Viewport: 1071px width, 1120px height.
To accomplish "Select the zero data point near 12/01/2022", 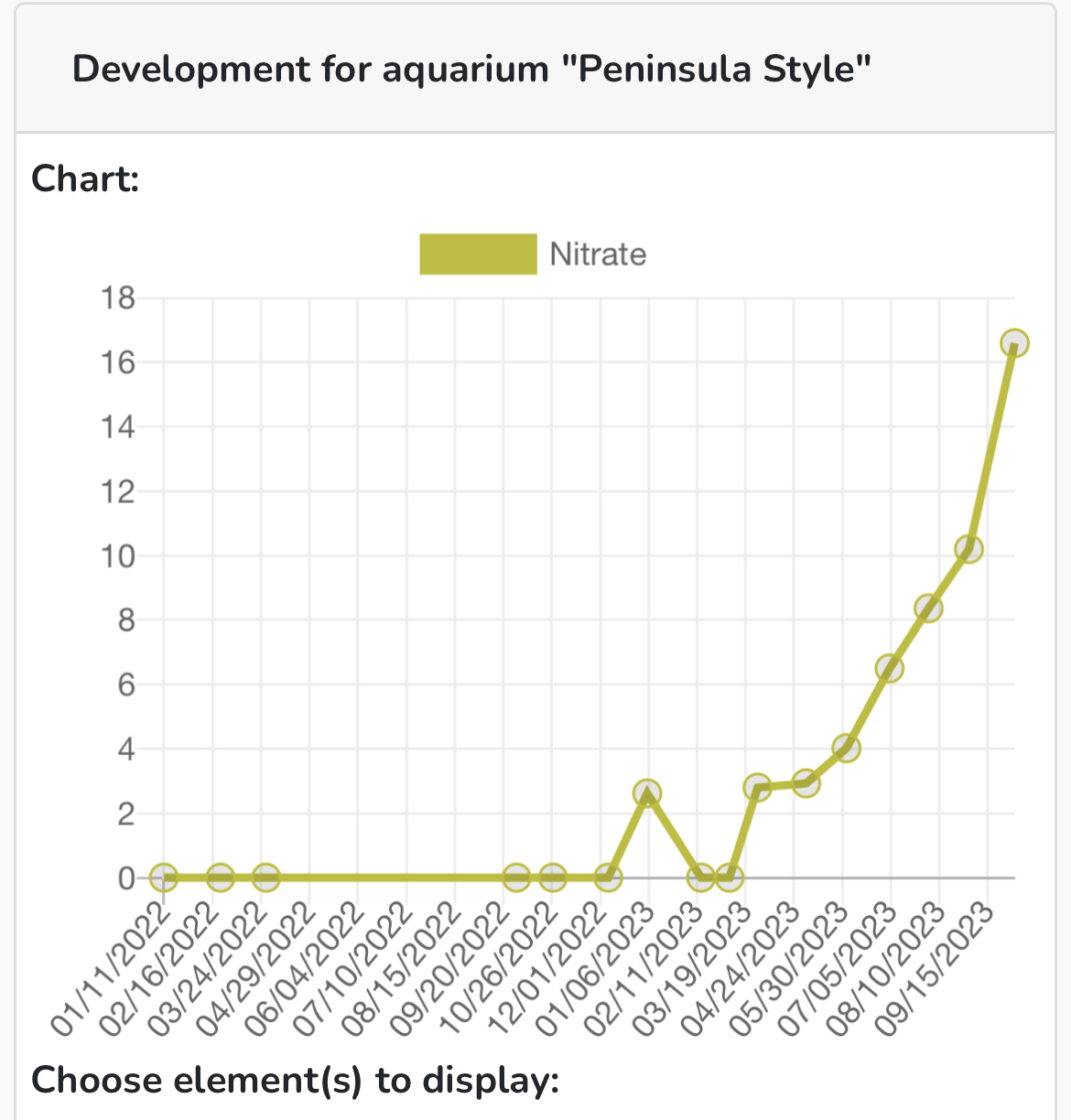I will [608, 878].
